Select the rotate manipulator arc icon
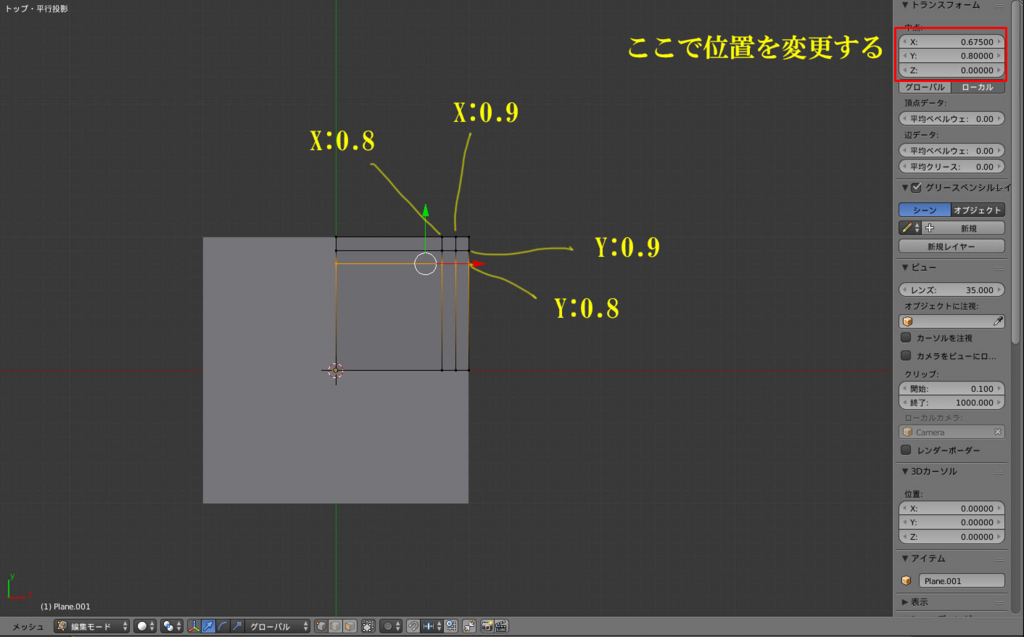Viewport: 1024px width, 637px height. click(x=223, y=627)
